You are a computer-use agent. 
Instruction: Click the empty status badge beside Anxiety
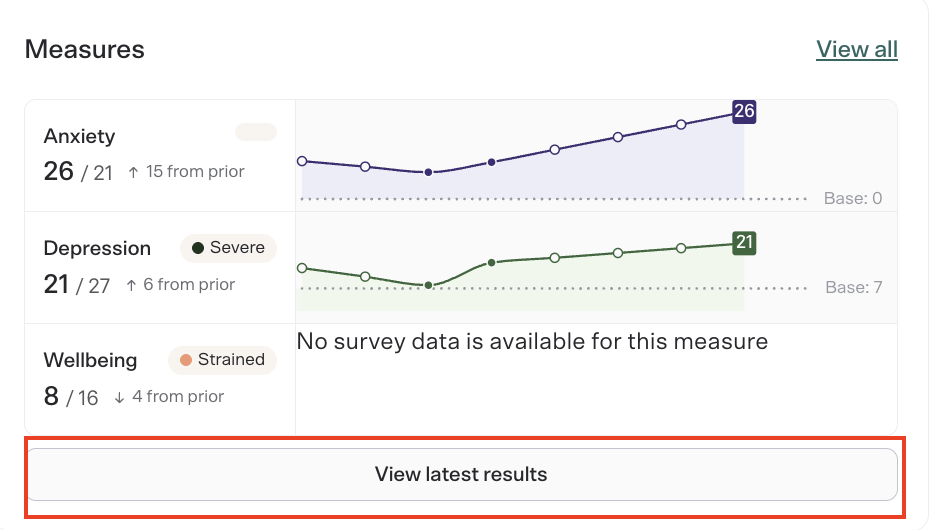256,132
